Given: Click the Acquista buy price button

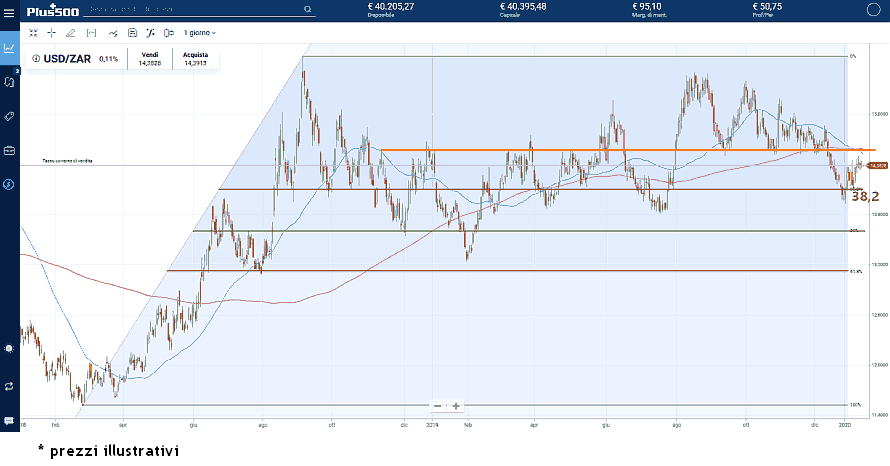Looking at the screenshot, I should [x=195, y=58].
